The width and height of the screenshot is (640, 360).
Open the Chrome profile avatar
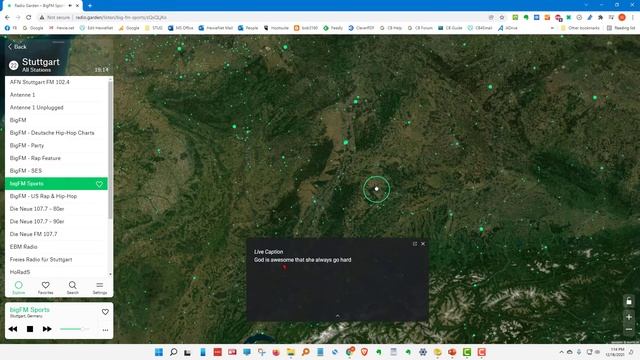pos(622,17)
